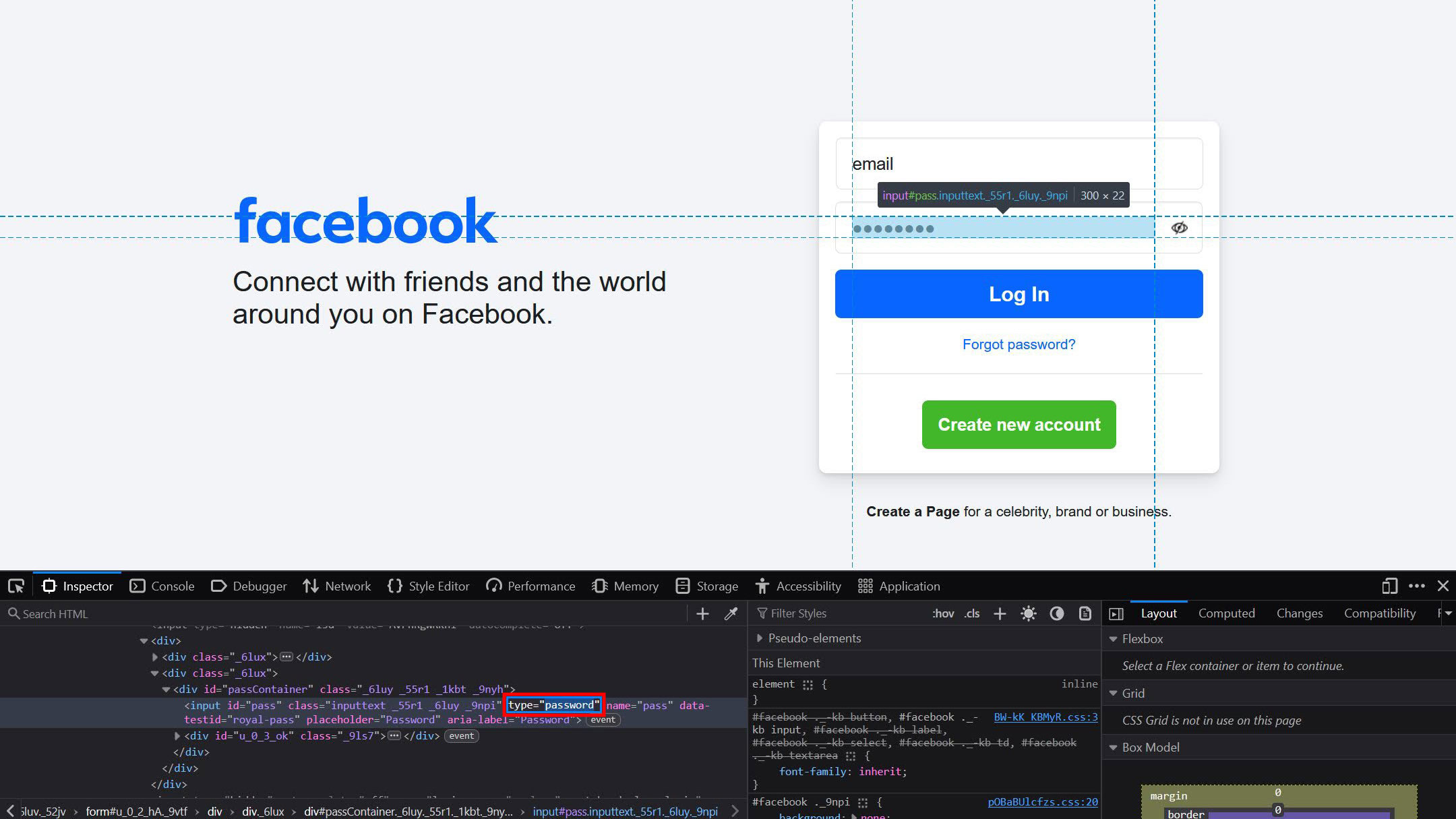Toggle dark color scheme simulation
This screenshot has width=1456, height=819.
pos(1056,613)
